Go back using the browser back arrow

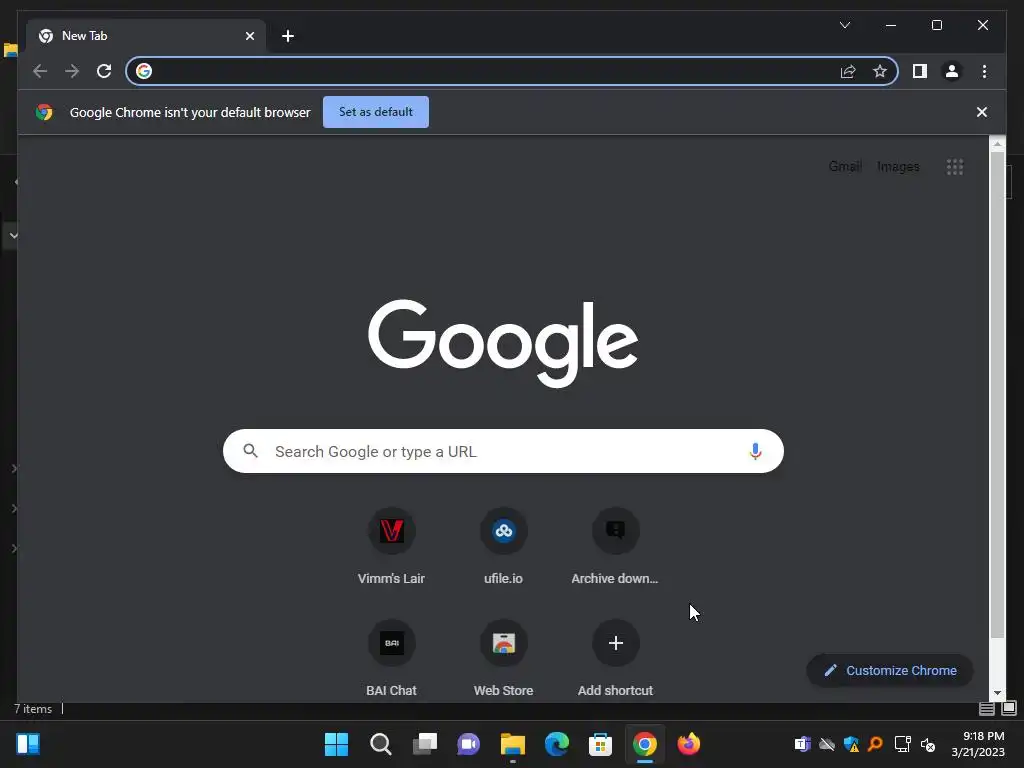[x=40, y=71]
